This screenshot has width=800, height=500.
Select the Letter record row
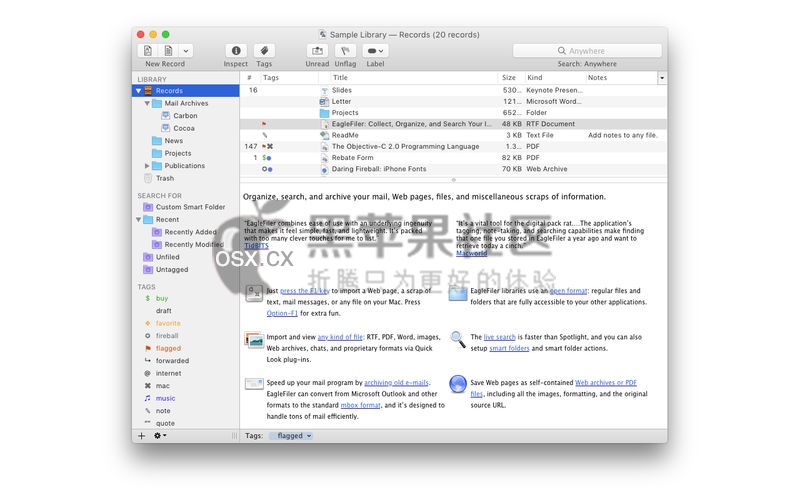[x=453, y=102]
